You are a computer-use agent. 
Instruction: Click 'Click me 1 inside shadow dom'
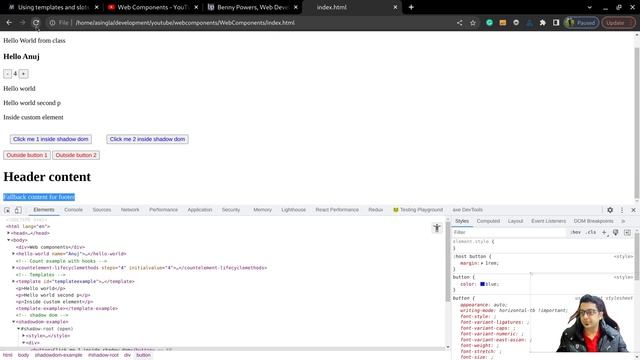coord(51,139)
